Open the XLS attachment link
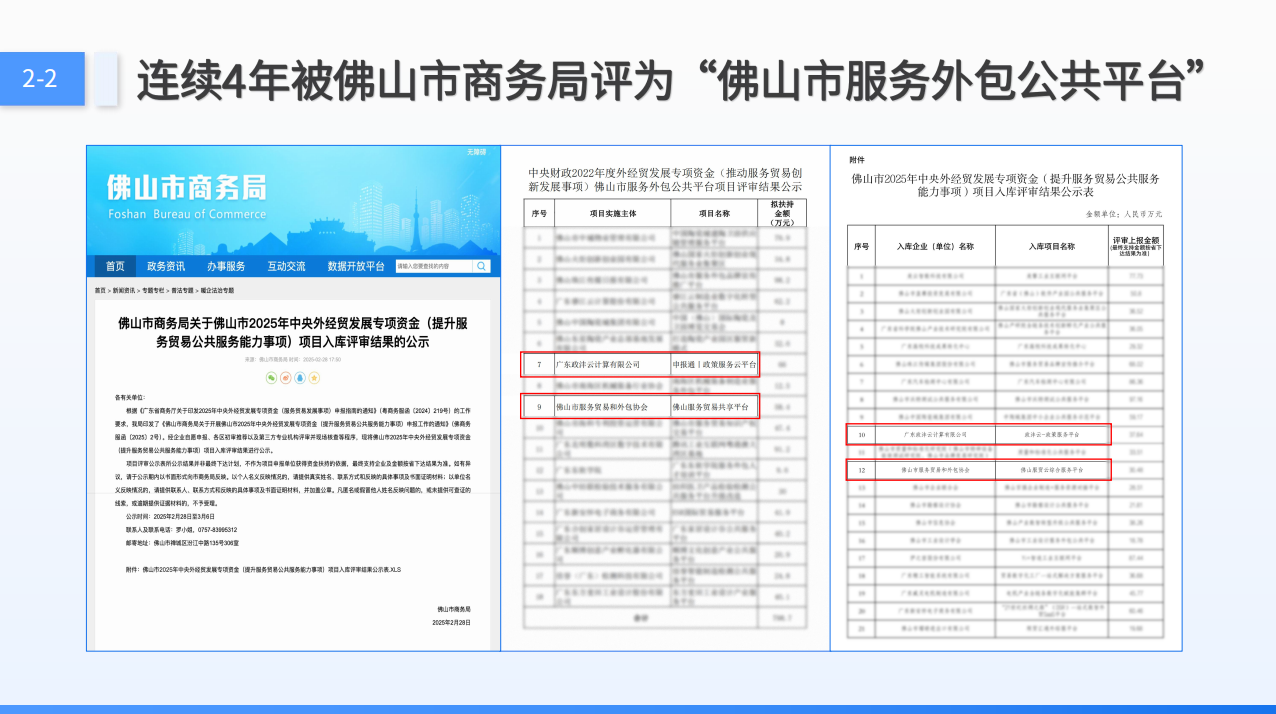1276x714 pixels. coord(270,567)
